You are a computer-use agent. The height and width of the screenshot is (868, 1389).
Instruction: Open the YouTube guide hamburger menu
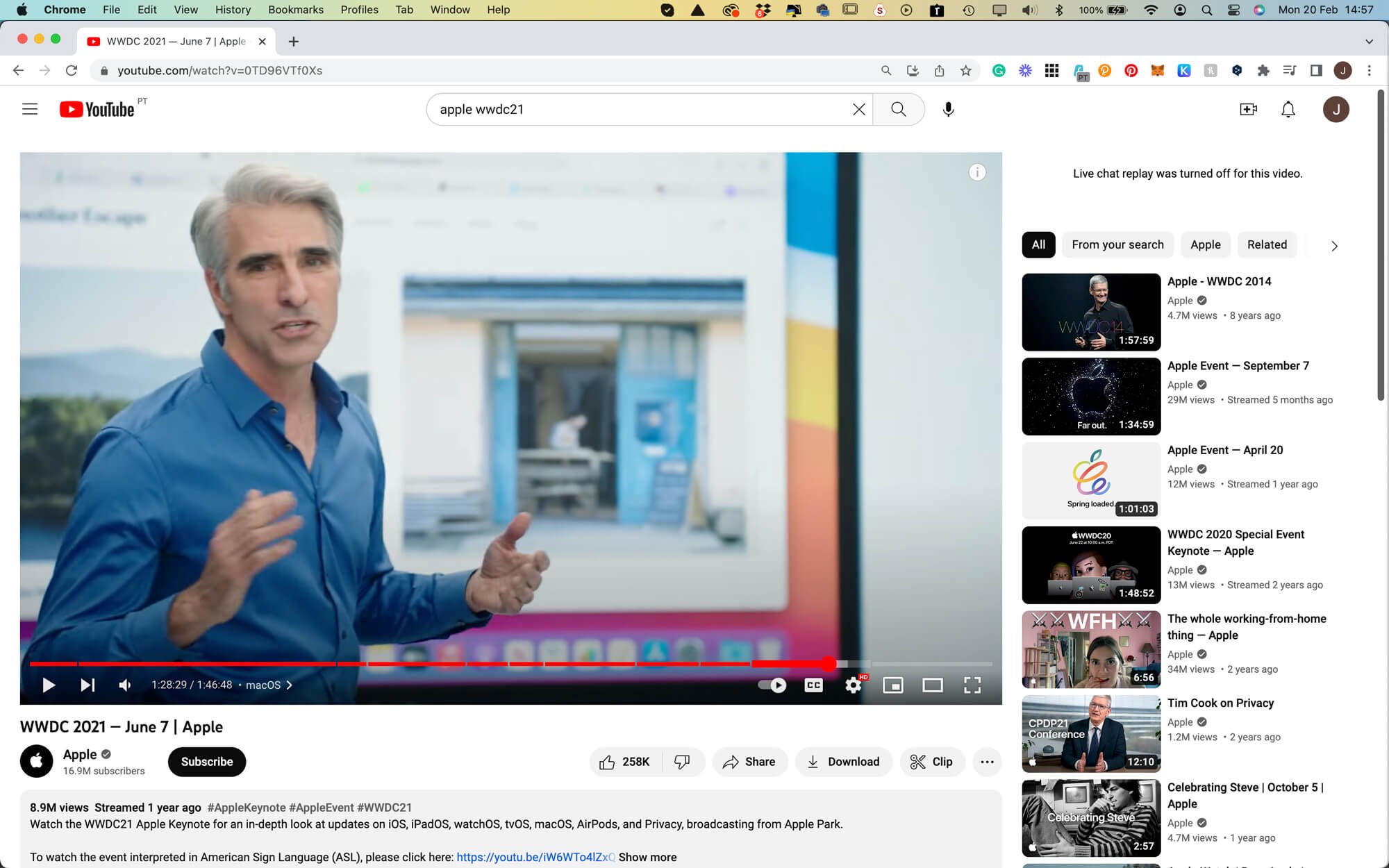click(30, 109)
